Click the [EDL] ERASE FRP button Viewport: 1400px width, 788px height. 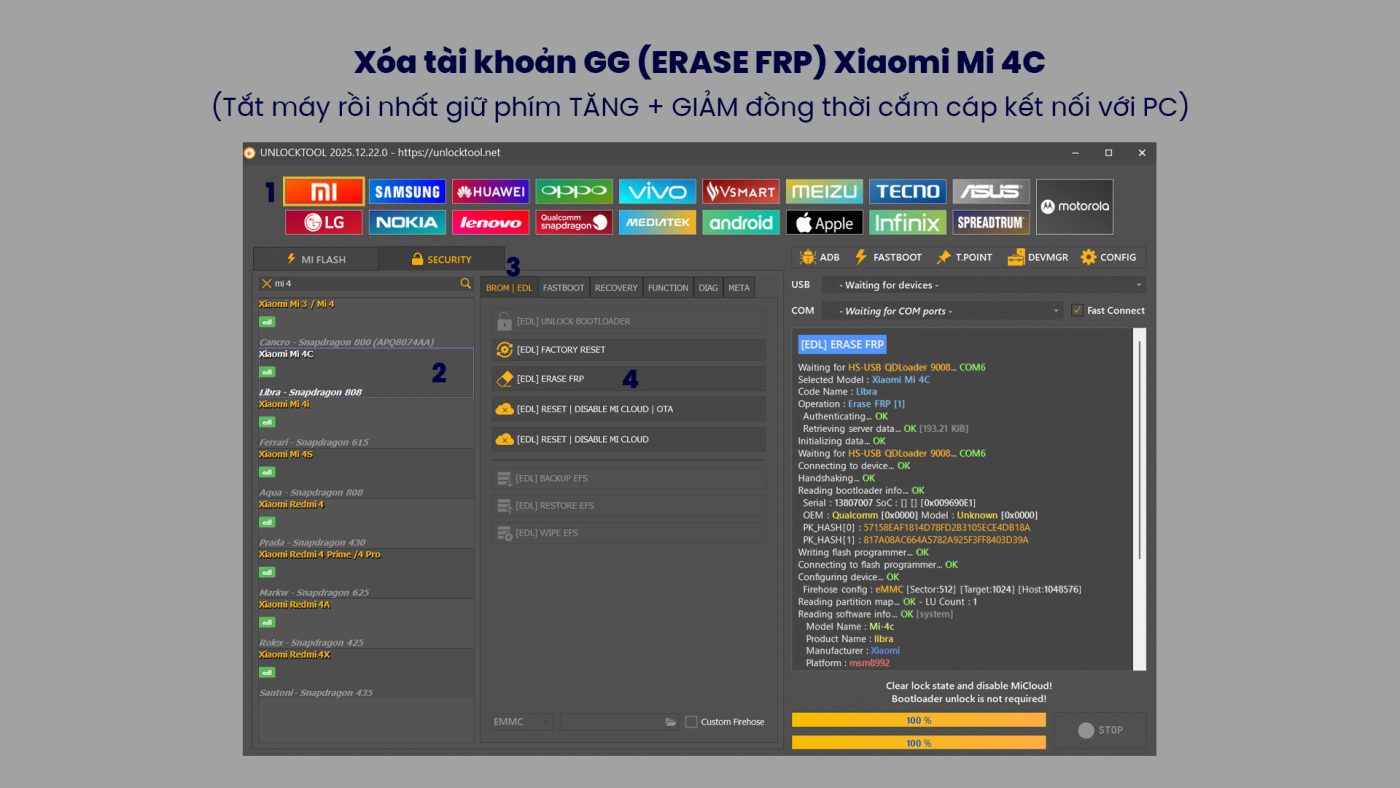(629, 379)
